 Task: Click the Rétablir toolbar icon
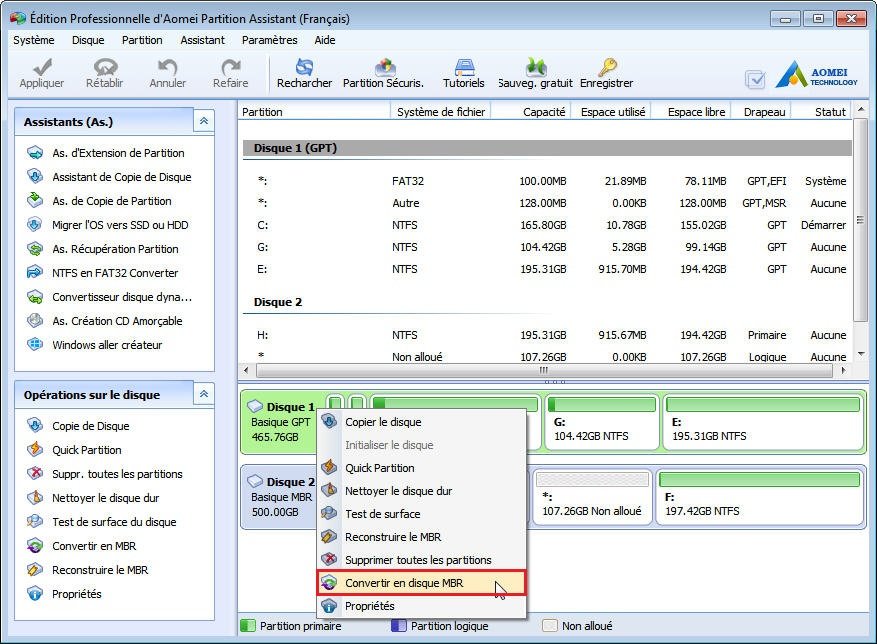tap(105, 67)
